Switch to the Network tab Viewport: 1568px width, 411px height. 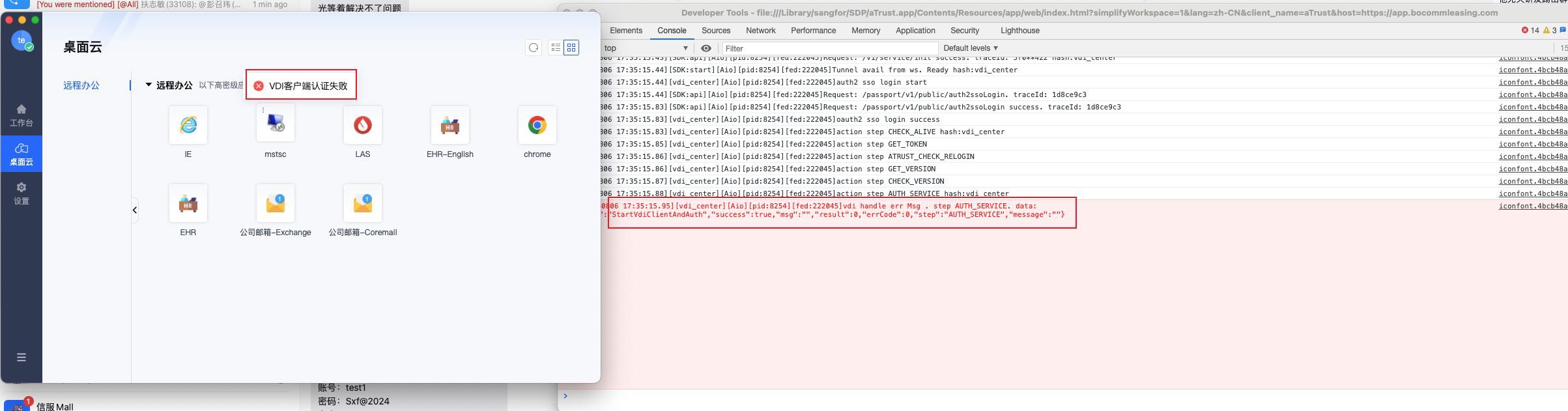point(760,31)
